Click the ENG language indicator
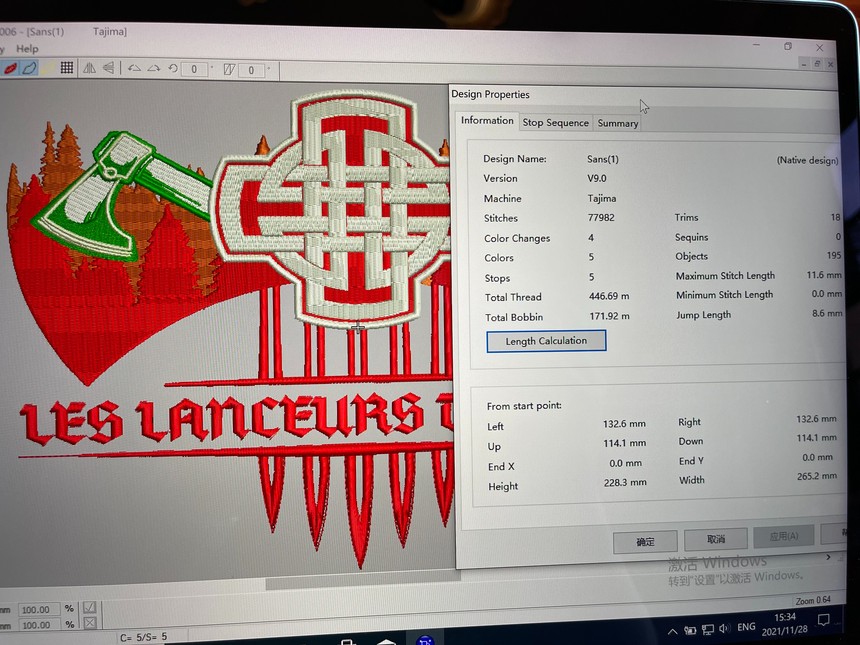Screen dimensions: 860x645 (746, 626)
